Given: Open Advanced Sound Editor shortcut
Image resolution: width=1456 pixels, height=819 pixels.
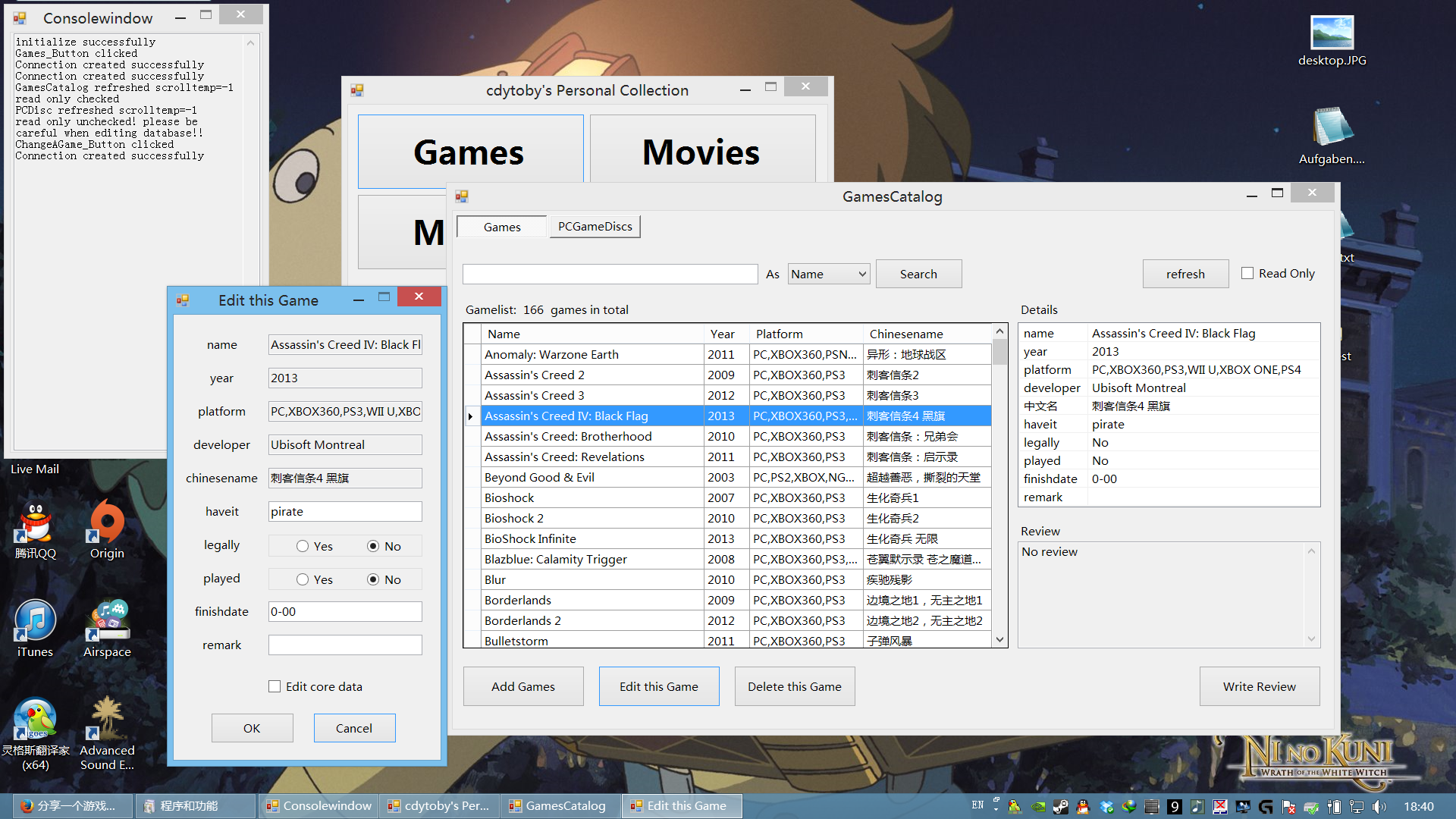Looking at the screenshot, I should click(x=107, y=734).
